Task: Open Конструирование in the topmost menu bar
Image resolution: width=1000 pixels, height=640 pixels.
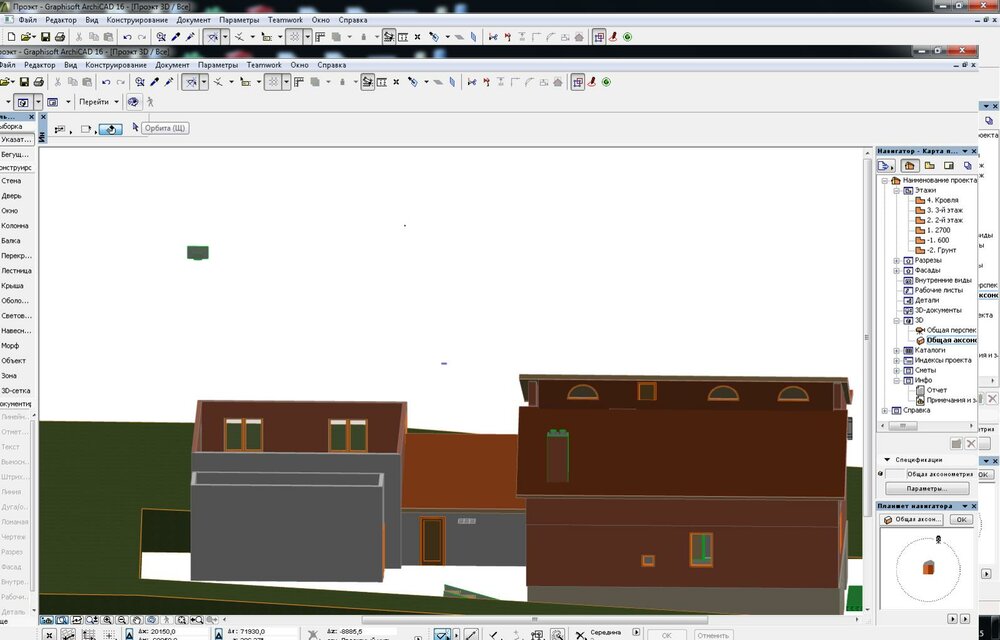Action: tap(135, 20)
